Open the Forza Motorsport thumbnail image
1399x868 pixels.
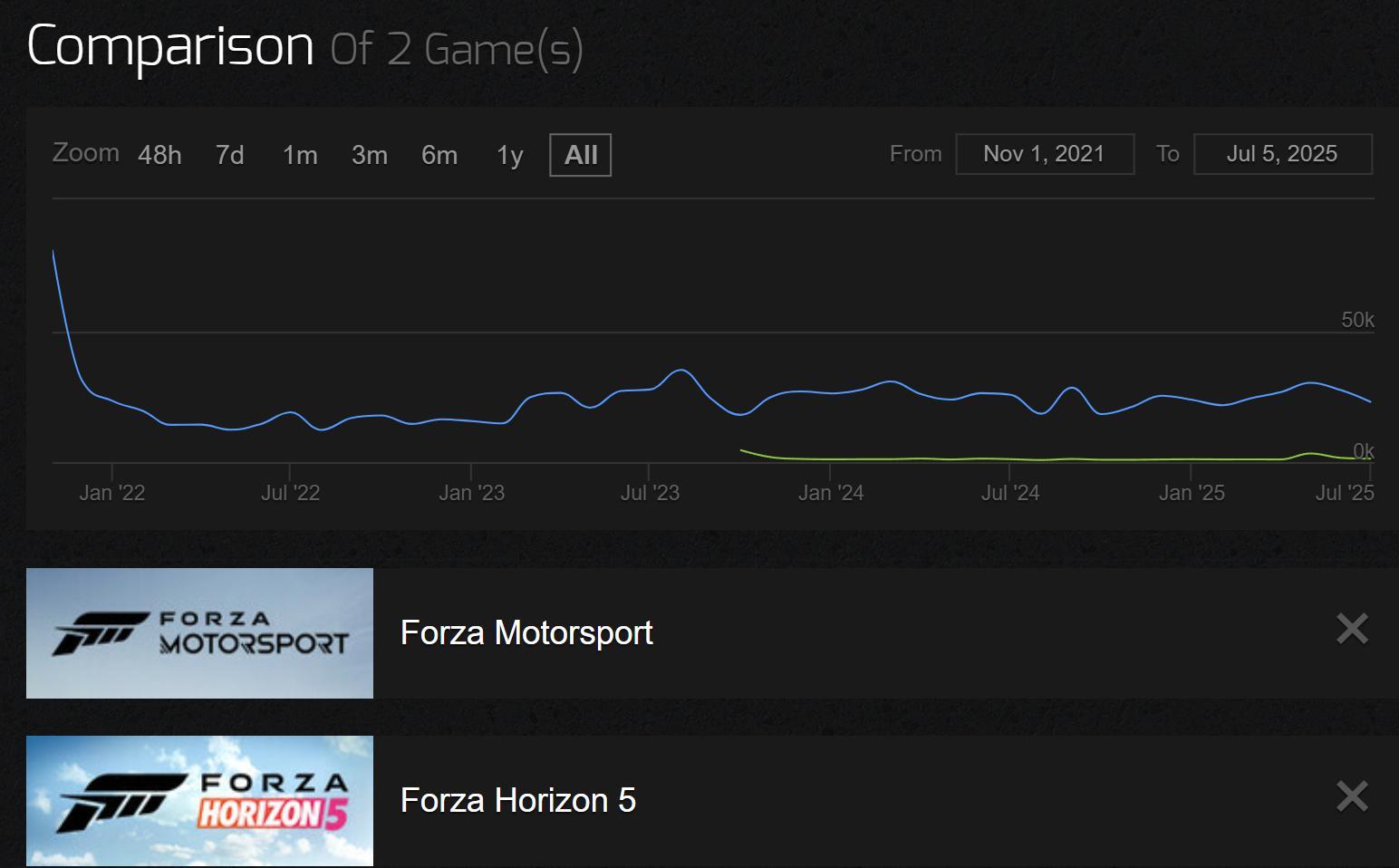coord(199,633)
